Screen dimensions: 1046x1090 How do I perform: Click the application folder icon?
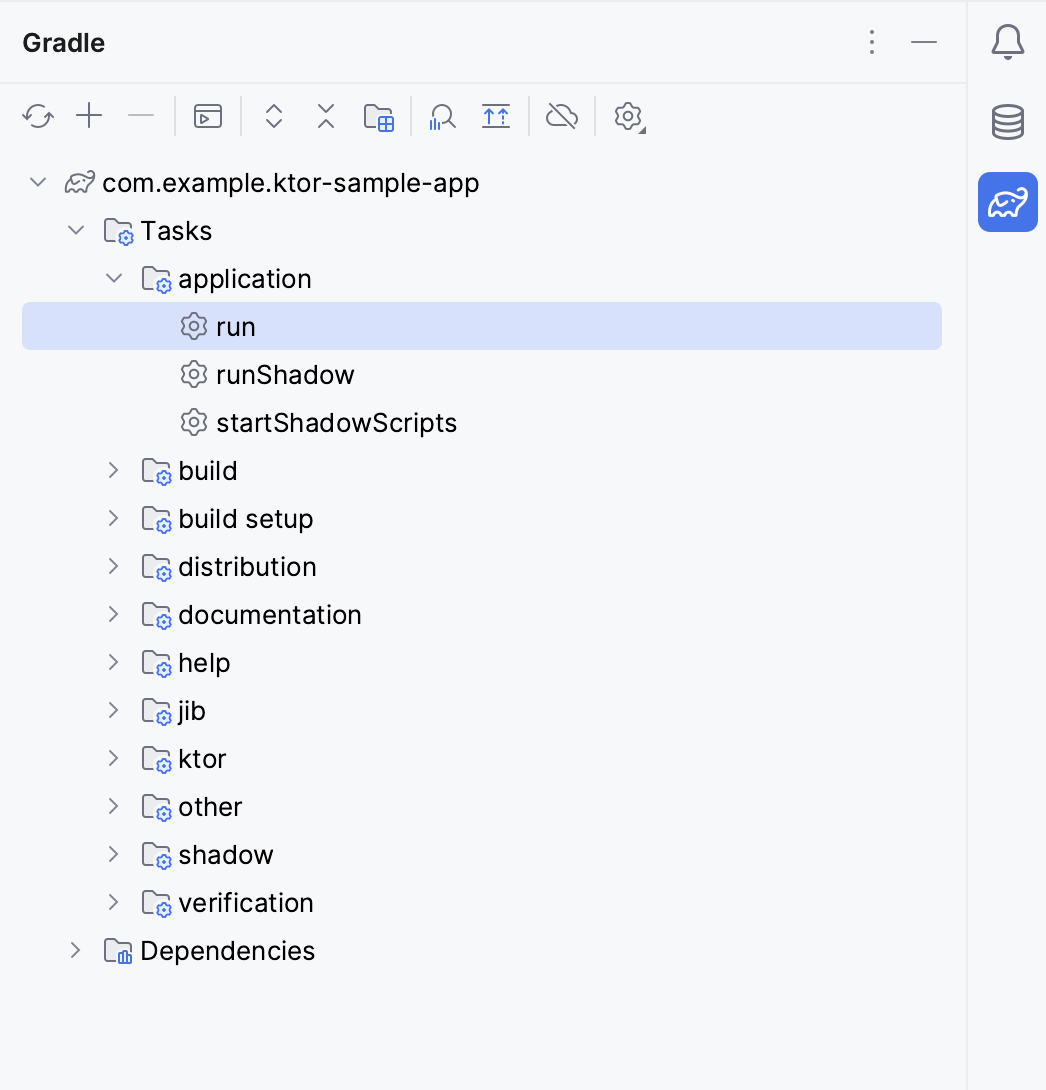(x=156, y=279)
